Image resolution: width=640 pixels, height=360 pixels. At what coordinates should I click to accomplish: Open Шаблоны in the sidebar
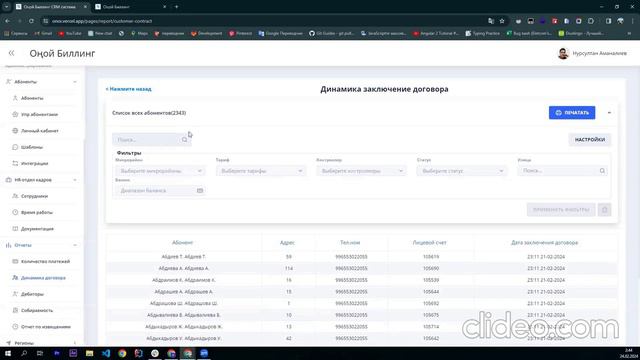(32, 147)
